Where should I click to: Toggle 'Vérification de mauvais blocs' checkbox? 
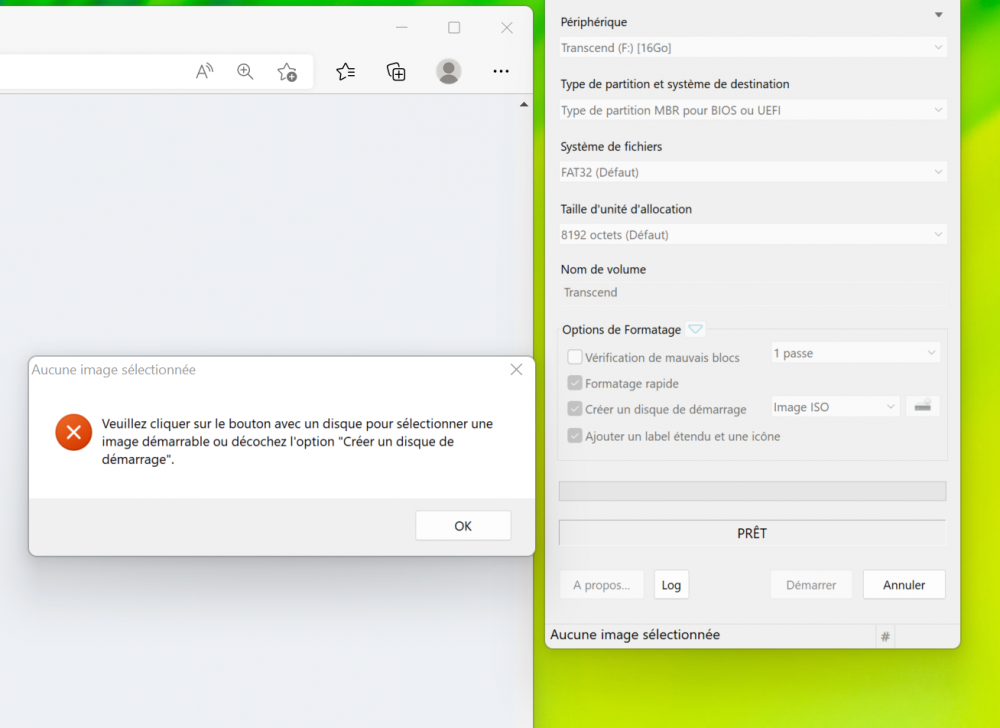pos(575,357)
